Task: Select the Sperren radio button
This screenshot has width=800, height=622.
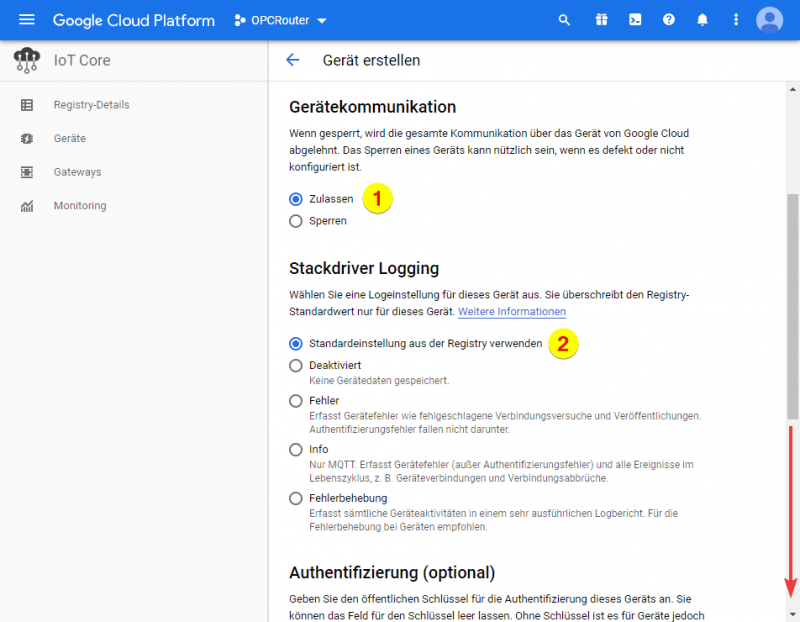Action: click(x=296, y=221)
